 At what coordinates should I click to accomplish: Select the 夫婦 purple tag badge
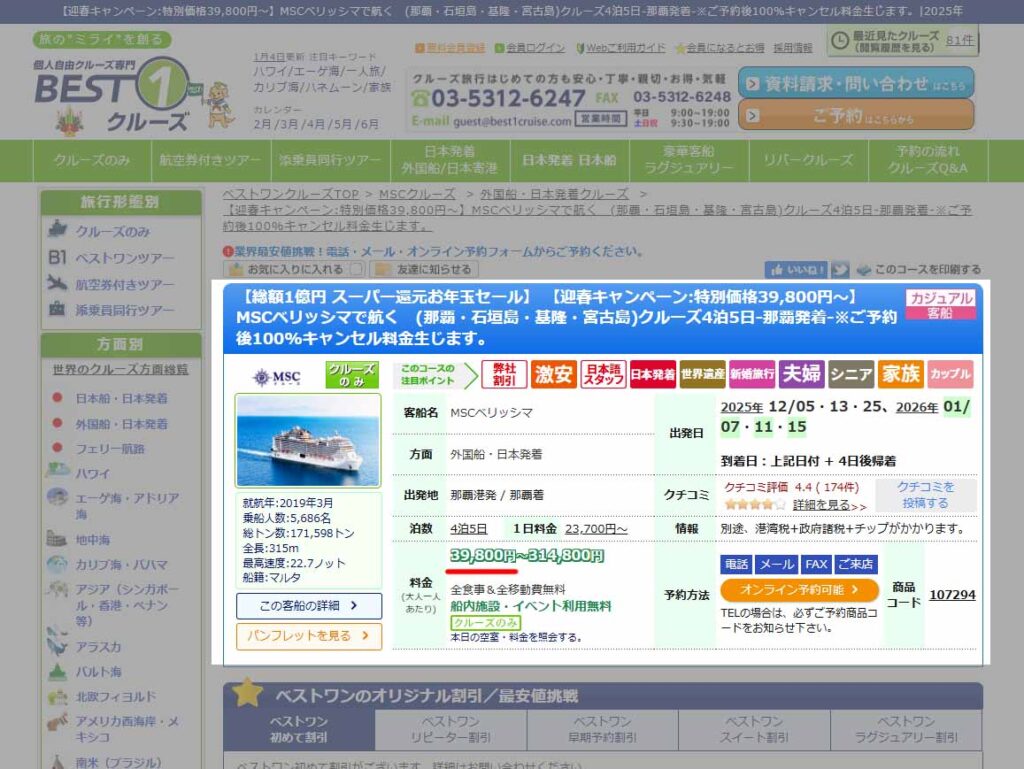[x=801, y=375]
